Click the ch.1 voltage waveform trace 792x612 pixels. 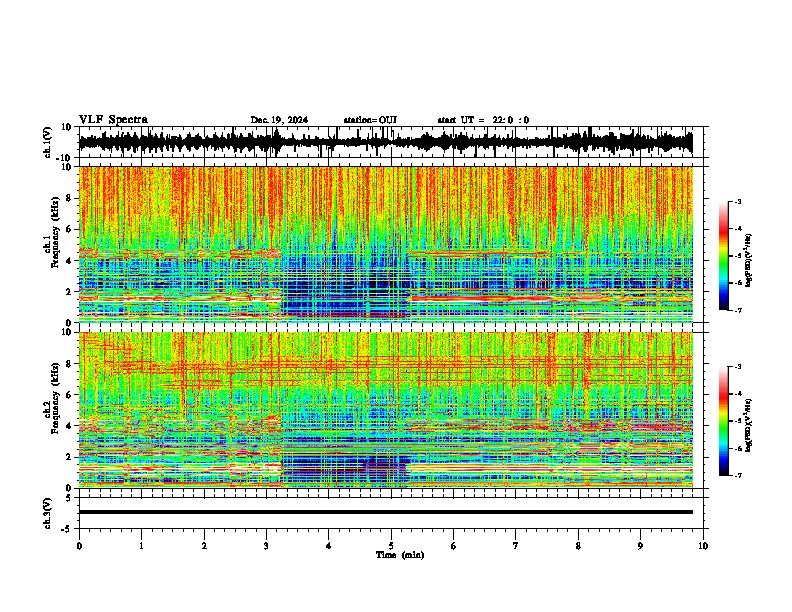(x=386, y=142)
